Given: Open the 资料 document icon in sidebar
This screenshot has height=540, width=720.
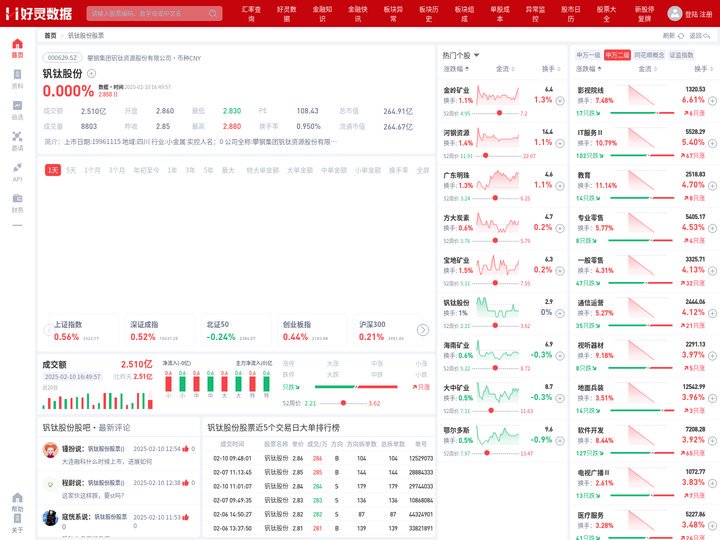Looking at the screenshot, I should click(x=17, y=79).
